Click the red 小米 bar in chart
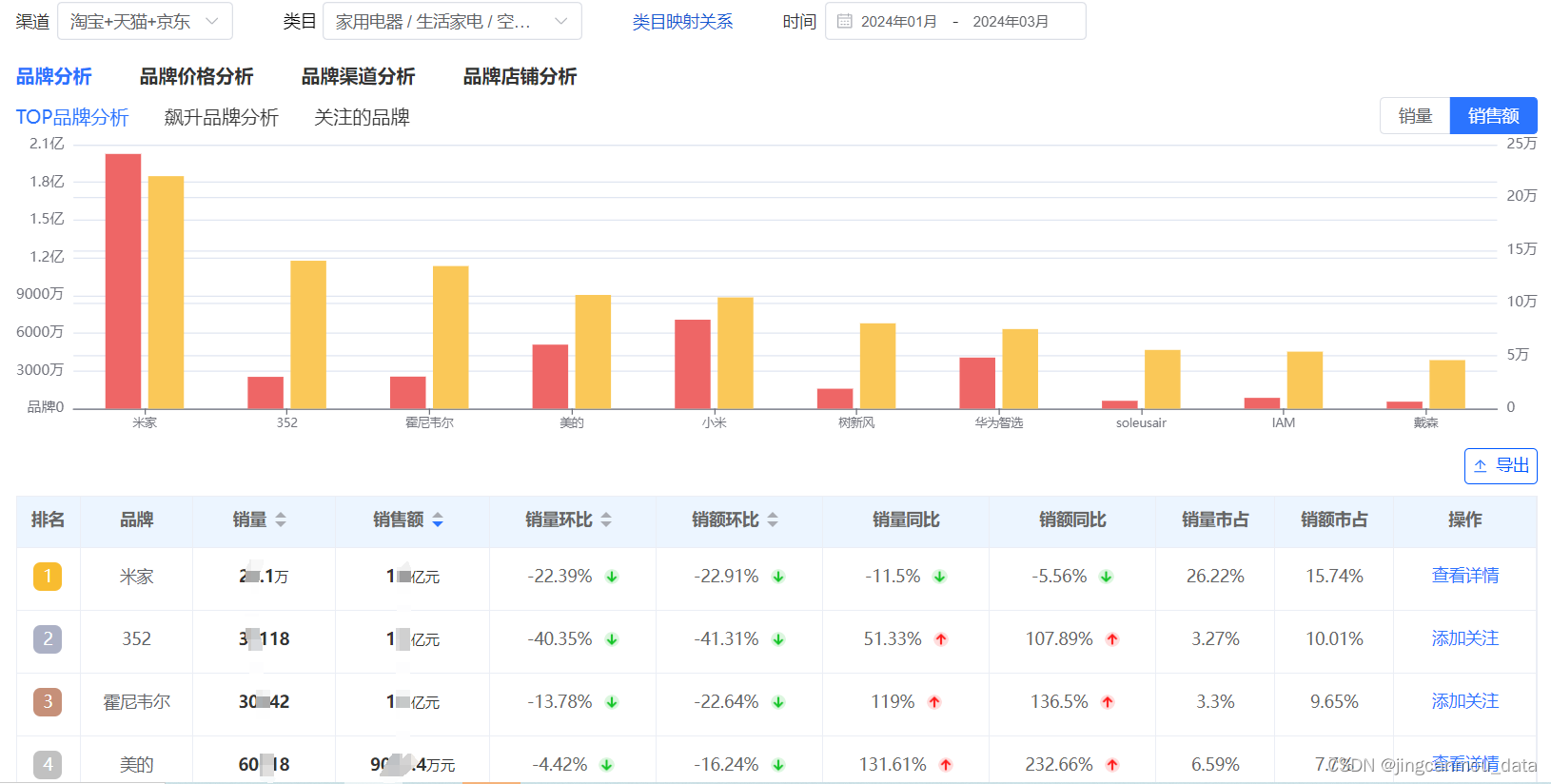This screenshot has width=1551, height=784. 693,364
